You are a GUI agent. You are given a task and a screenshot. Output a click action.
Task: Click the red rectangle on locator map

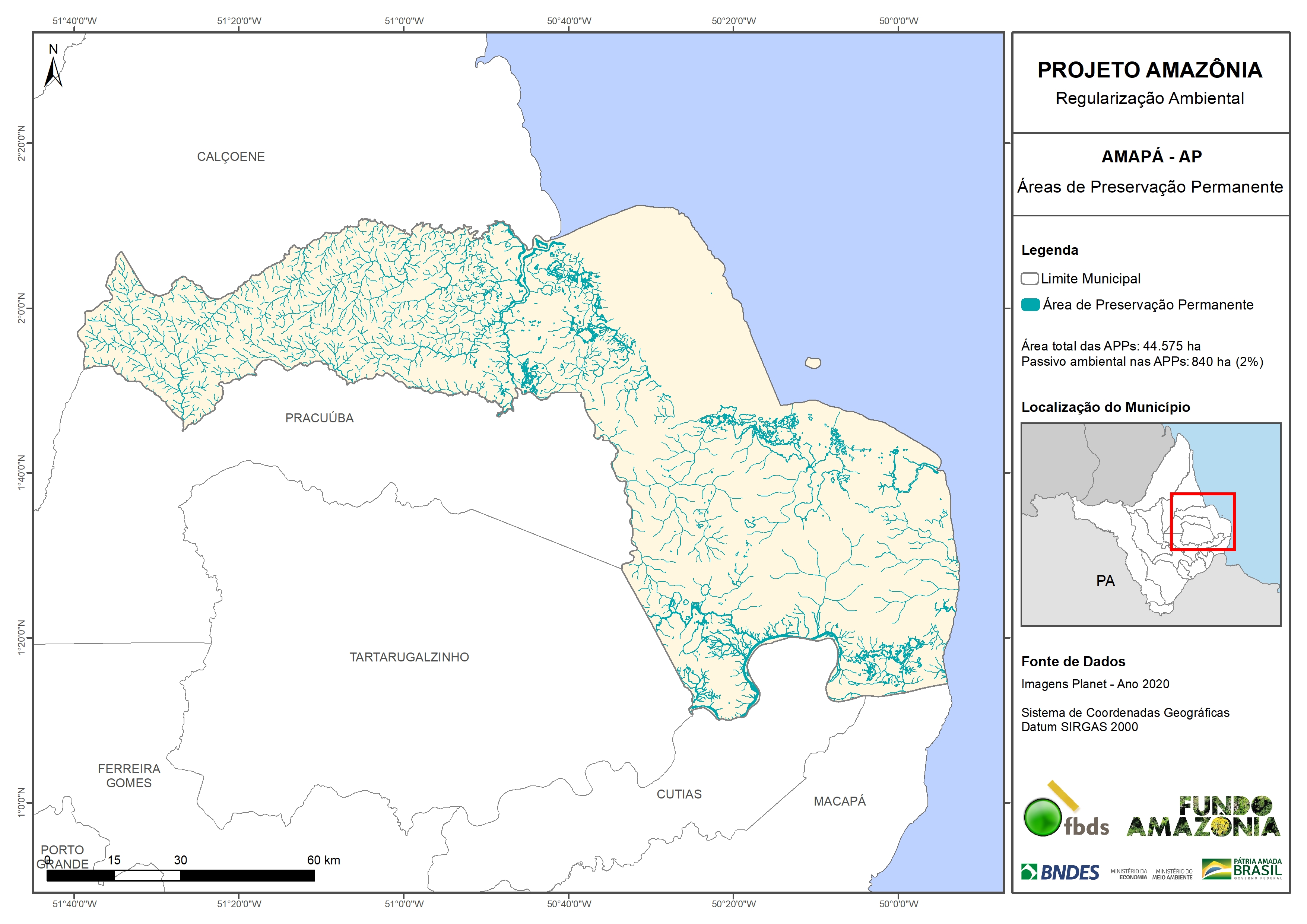coord(1202,521)
